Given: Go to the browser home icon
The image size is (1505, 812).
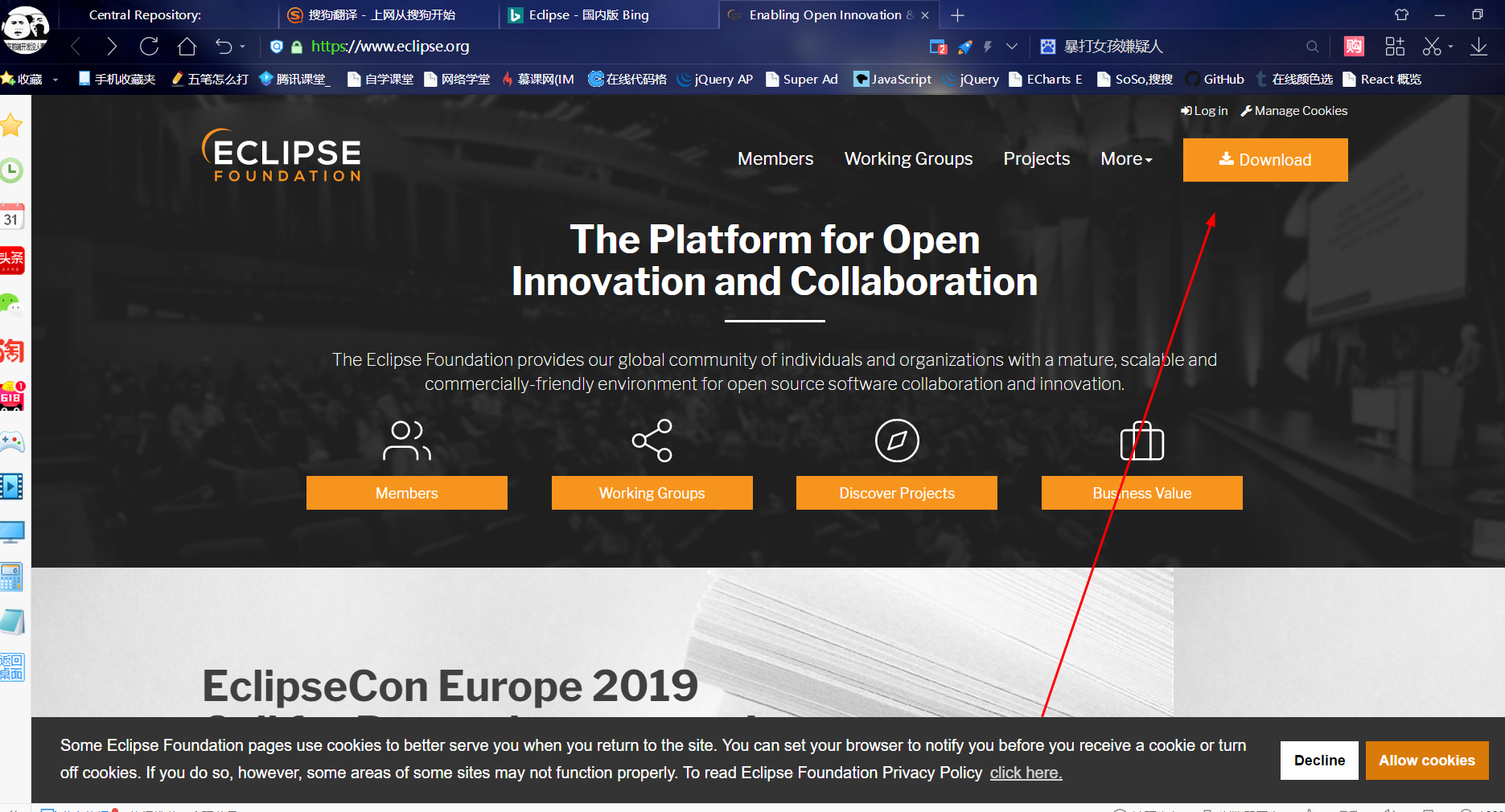Looking at the screenshot, I should (187, 47).
